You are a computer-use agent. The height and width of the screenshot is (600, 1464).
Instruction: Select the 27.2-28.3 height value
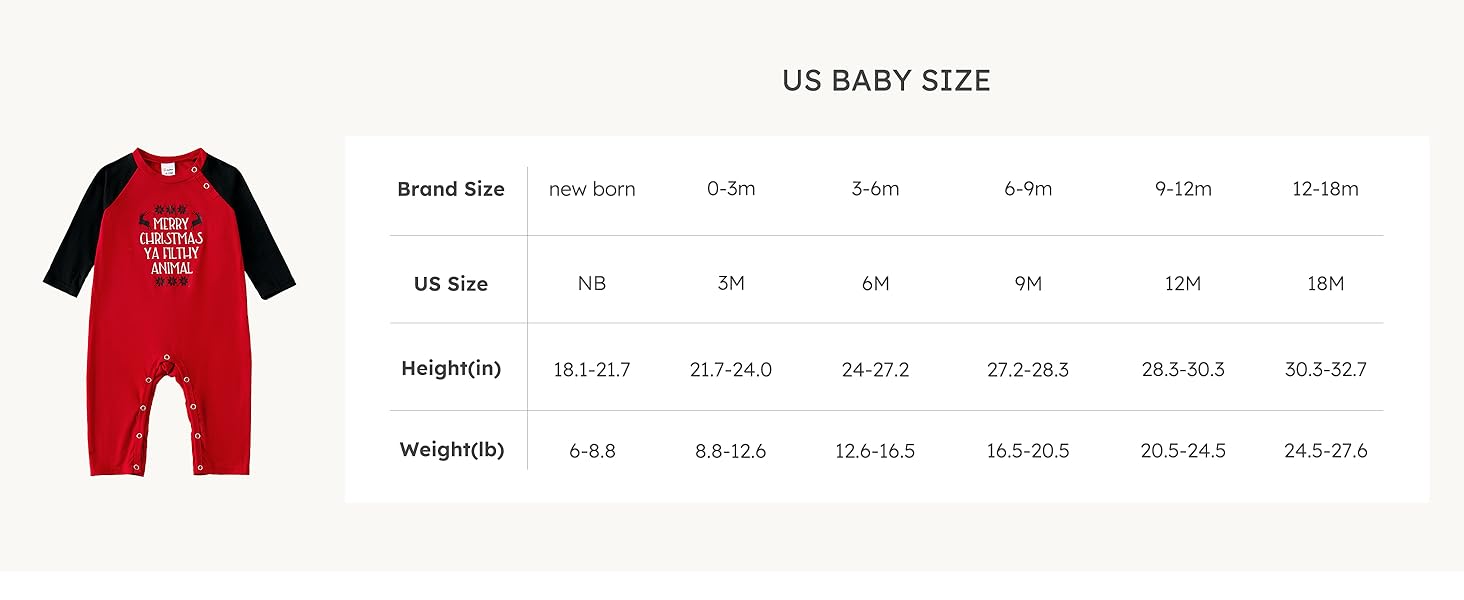[x=1028, y=370]
